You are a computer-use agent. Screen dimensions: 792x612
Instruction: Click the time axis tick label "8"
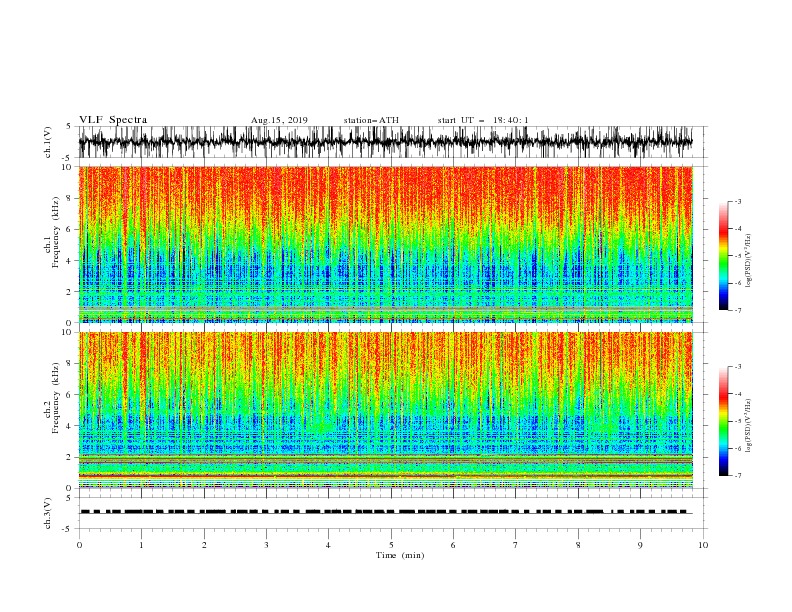click(578, 545)
